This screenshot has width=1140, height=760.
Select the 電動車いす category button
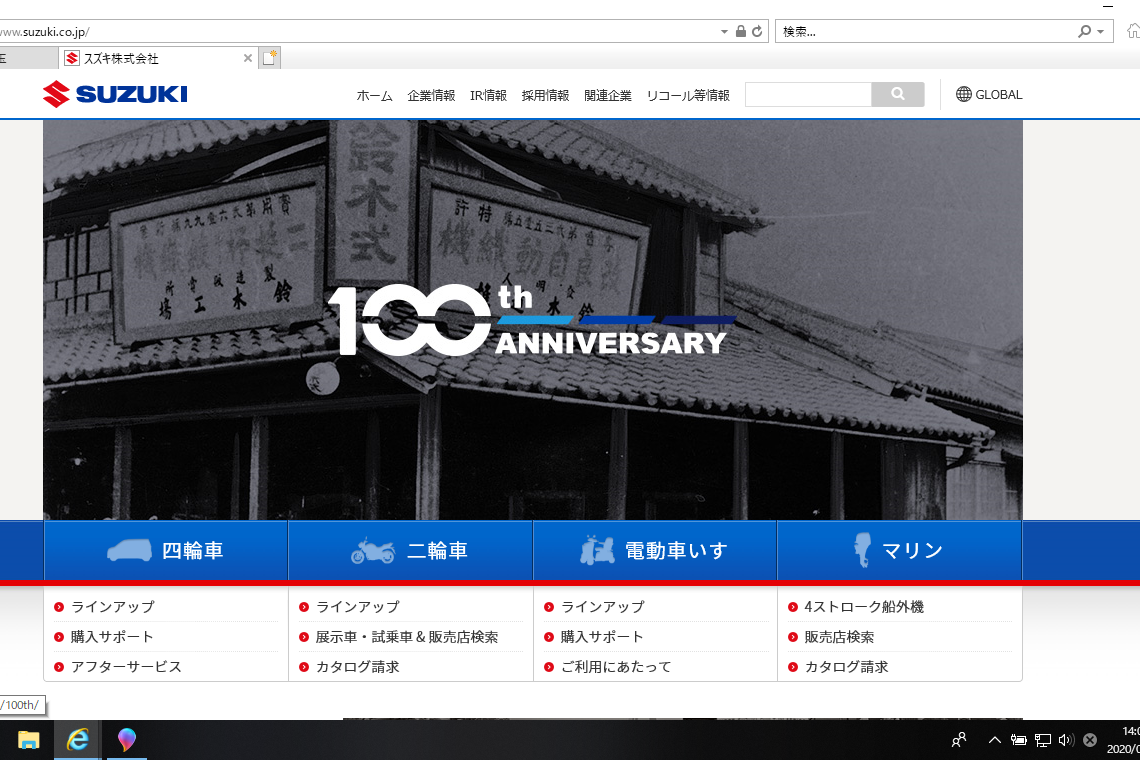point(655,551)
